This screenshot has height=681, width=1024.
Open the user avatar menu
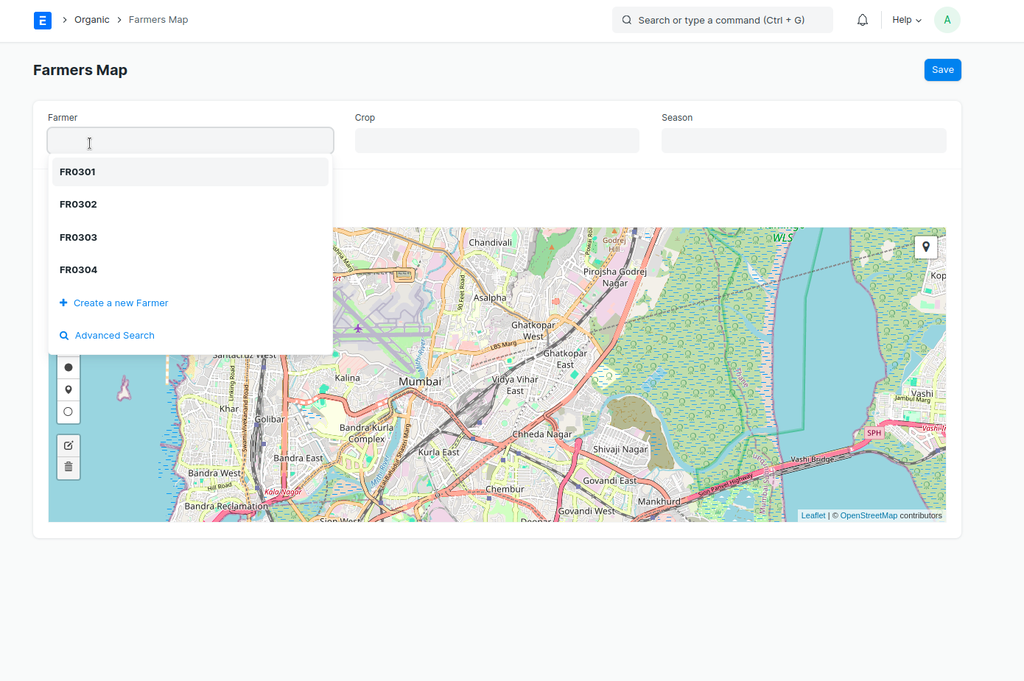click(946, 20)
